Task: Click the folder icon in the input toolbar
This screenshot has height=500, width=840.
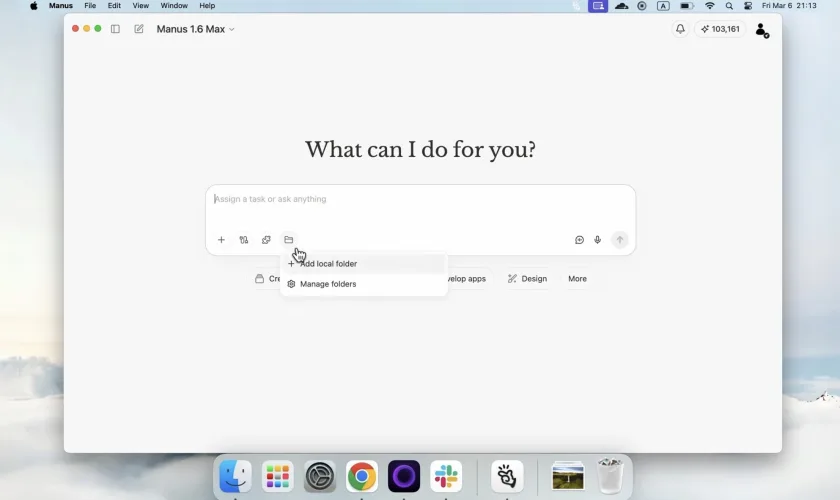Action: point(288,240)
